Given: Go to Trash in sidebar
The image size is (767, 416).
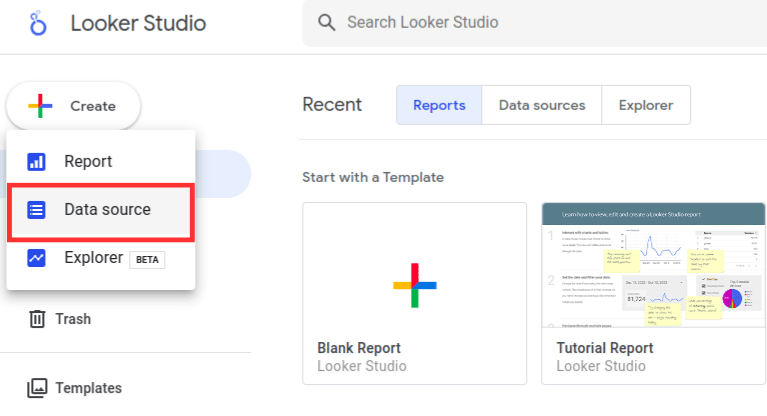Looking at the screenshot, I should 73,319.
